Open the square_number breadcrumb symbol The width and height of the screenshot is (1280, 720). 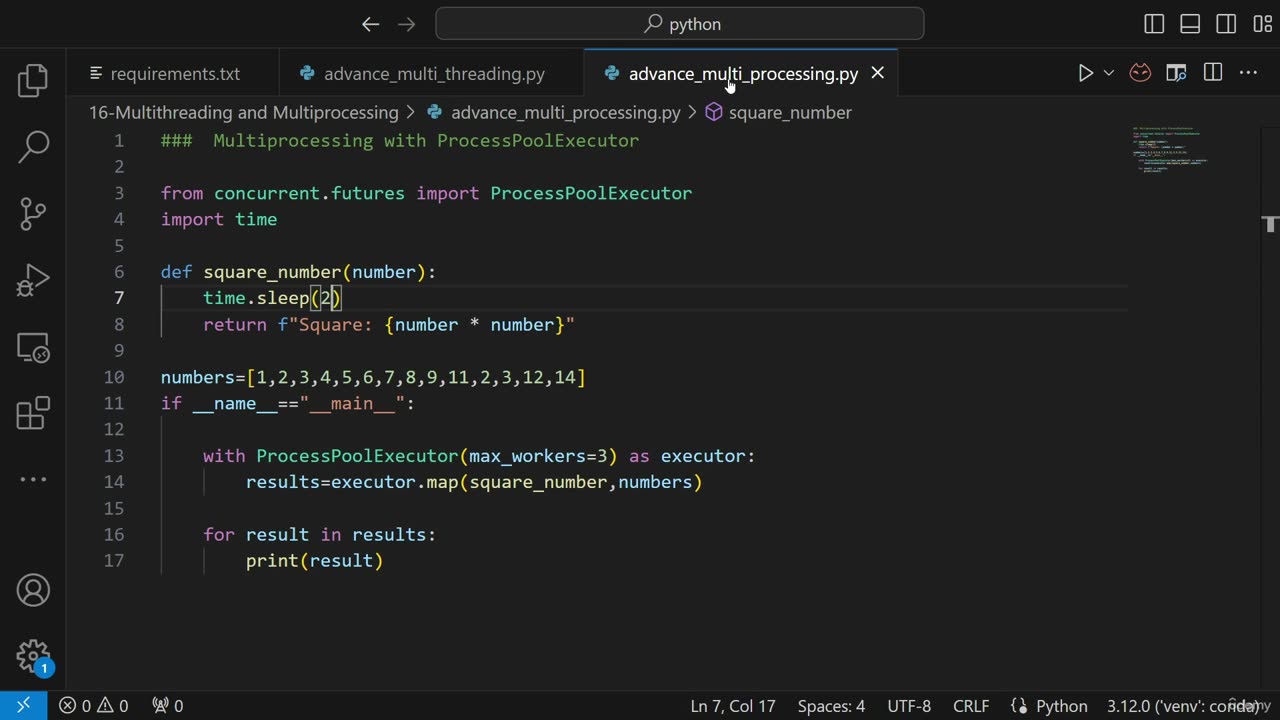[779, 113]
